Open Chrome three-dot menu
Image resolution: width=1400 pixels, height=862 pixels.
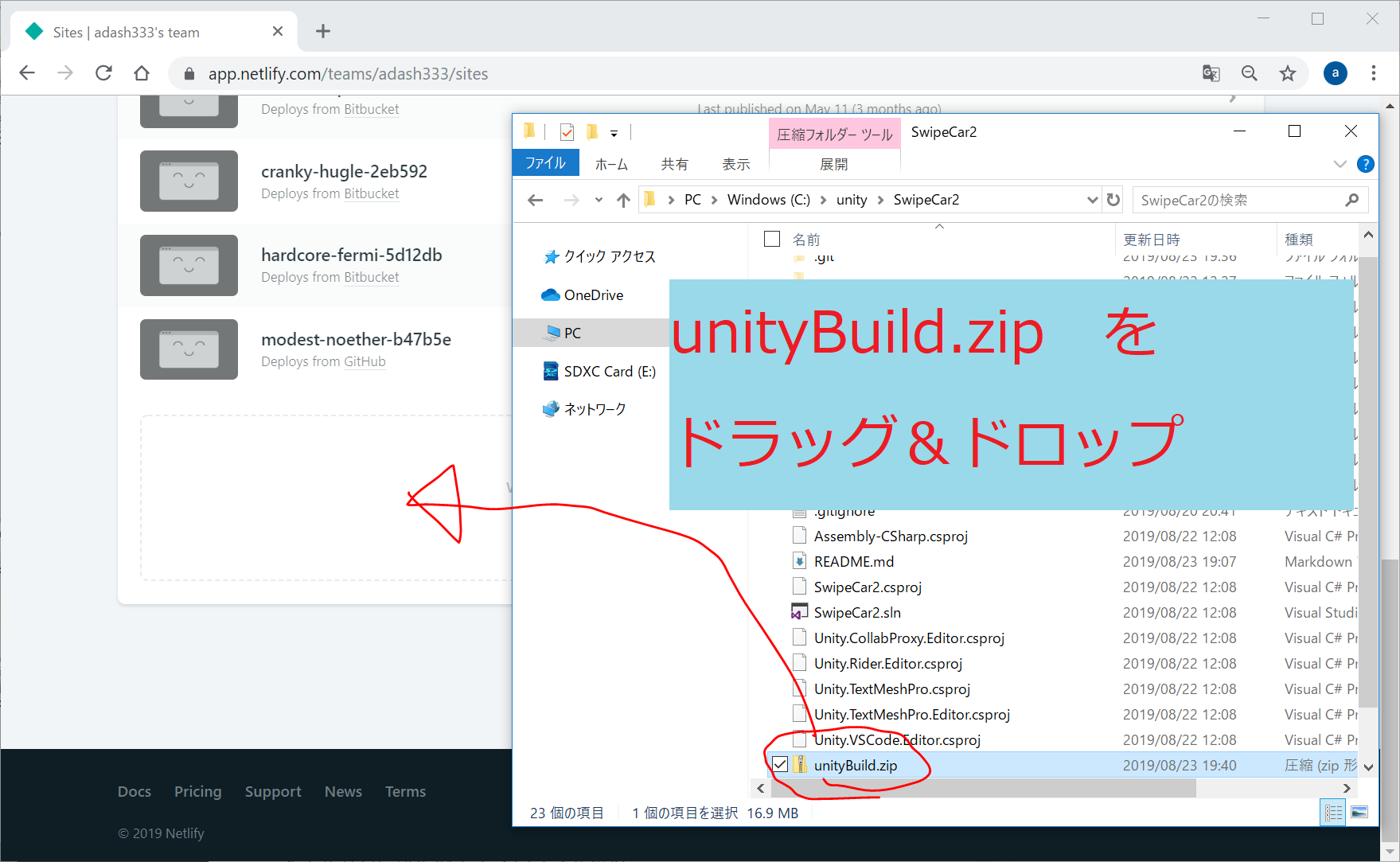1374,73
